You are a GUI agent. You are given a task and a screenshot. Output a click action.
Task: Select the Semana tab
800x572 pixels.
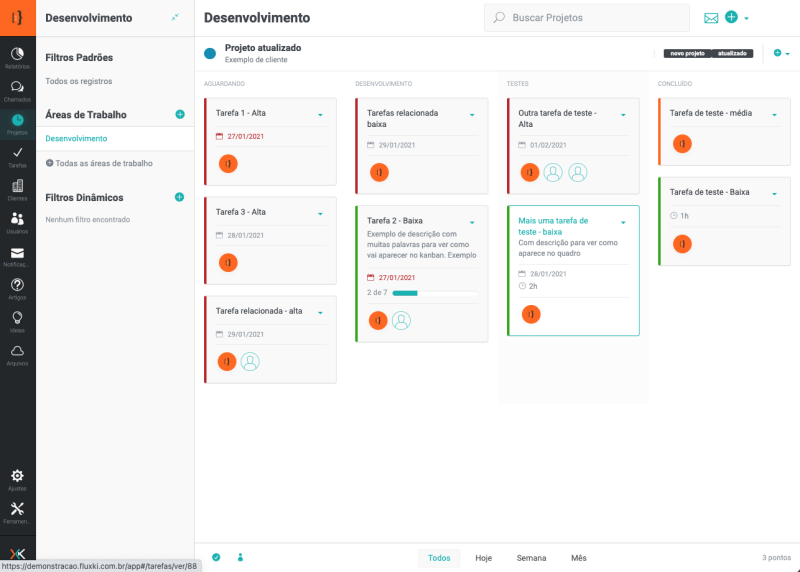(x=531, y=558)
